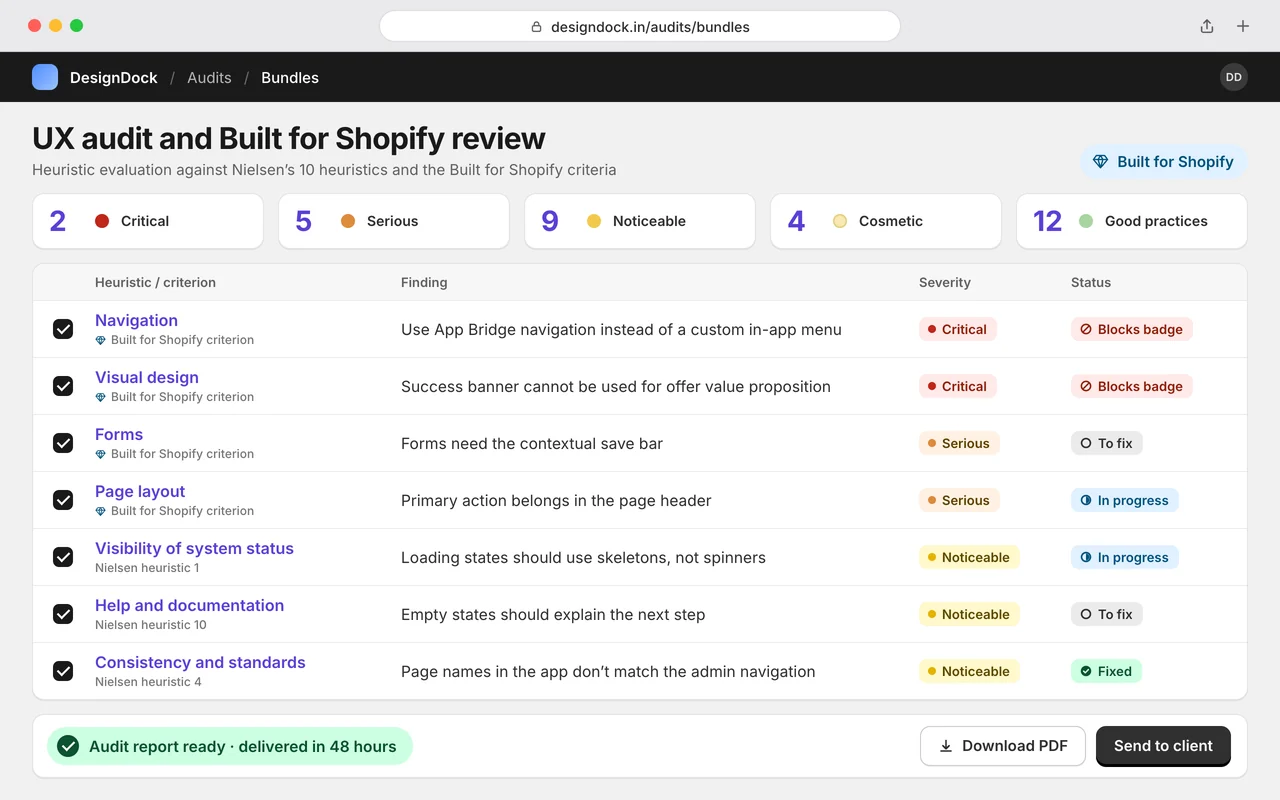Click Noticeable pill in Consistency and standards row
Image resolution: width=1280 pixels, height=800 pixels.
969,671
